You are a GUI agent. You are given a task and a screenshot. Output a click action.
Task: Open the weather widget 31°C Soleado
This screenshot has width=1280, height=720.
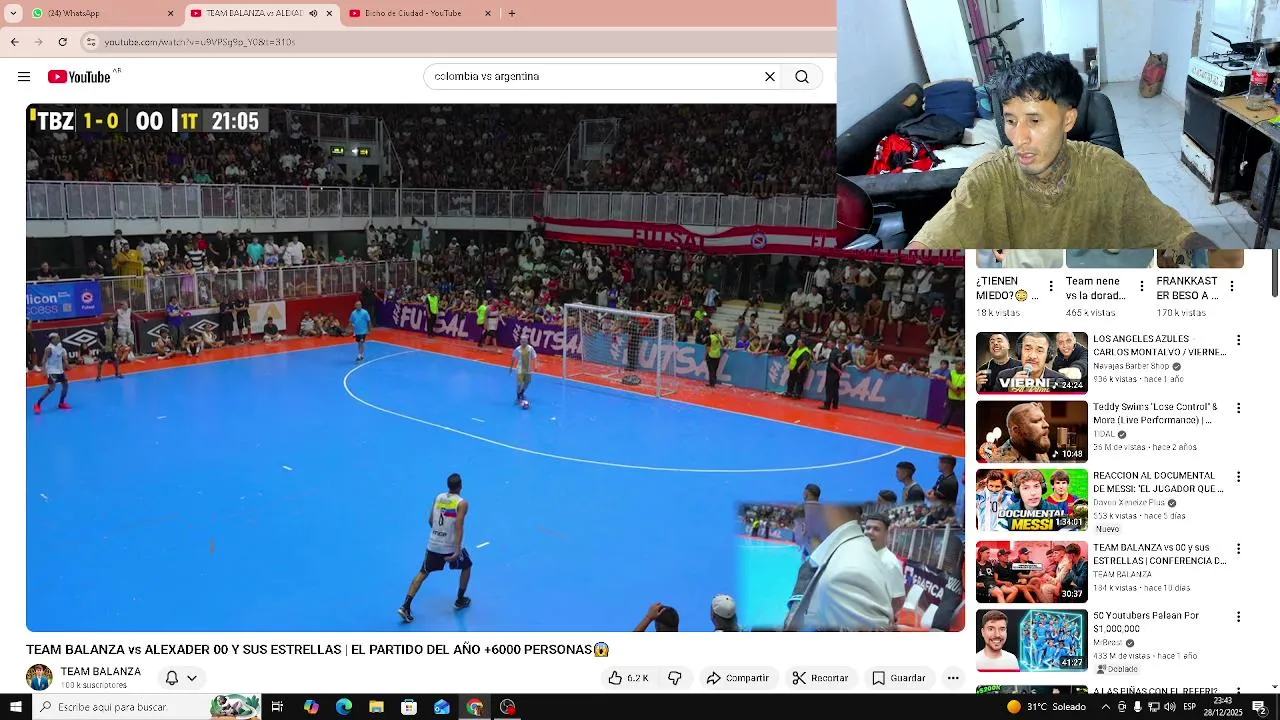tap(1046, 707)
